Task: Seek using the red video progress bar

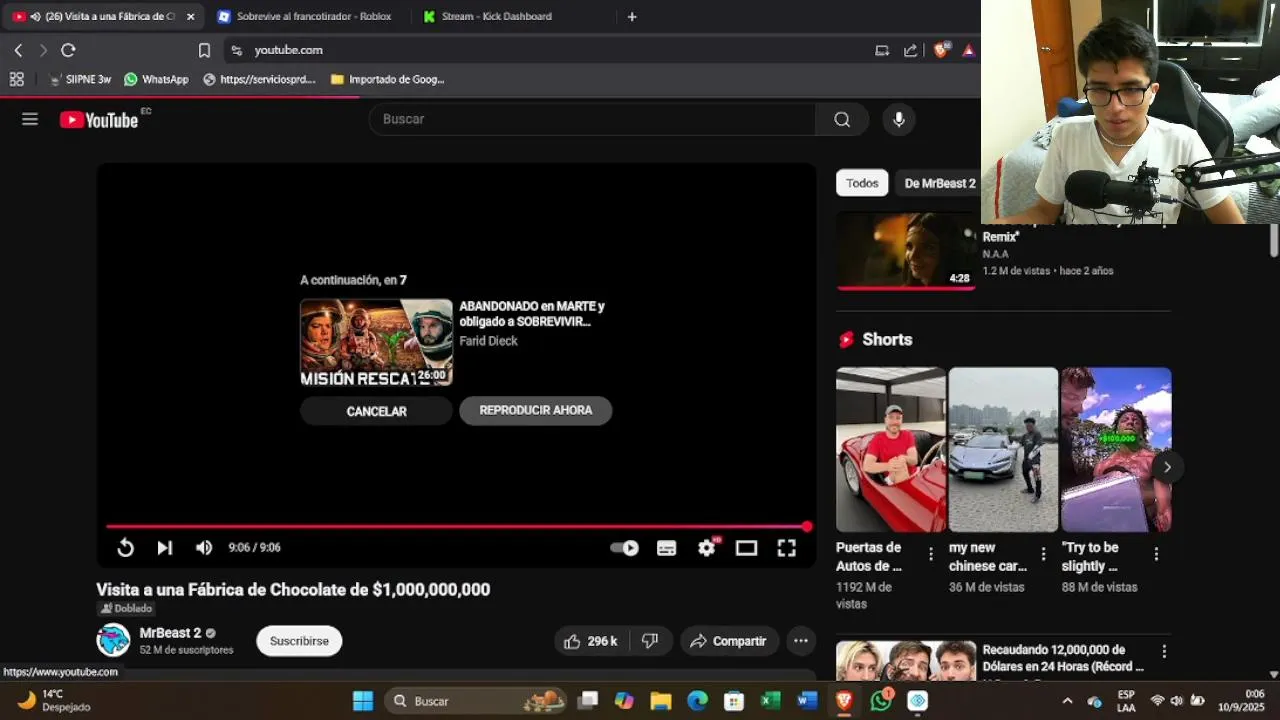Action: [x=456, y=526]
